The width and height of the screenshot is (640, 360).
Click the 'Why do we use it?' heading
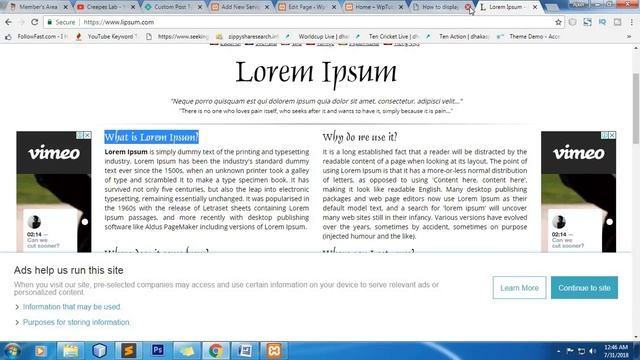point(360,137)
